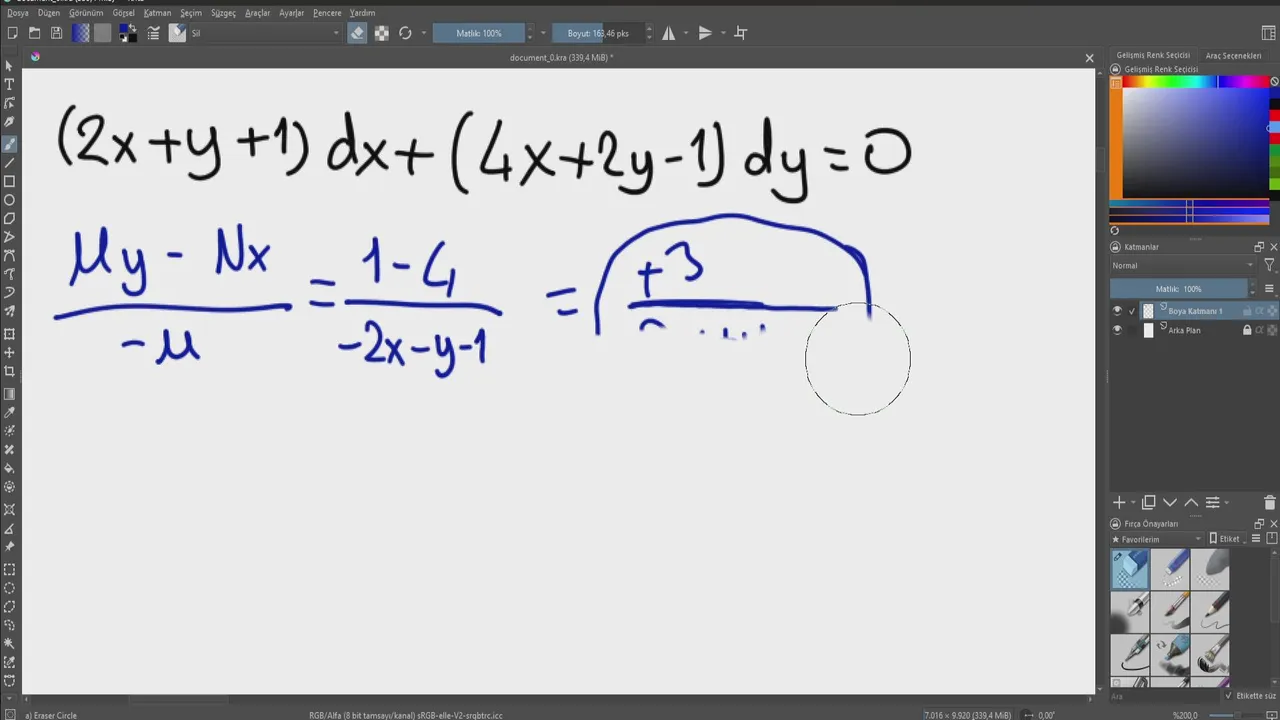Select the Crop tool
This screenshot has height=720, width=1280.
9,371
